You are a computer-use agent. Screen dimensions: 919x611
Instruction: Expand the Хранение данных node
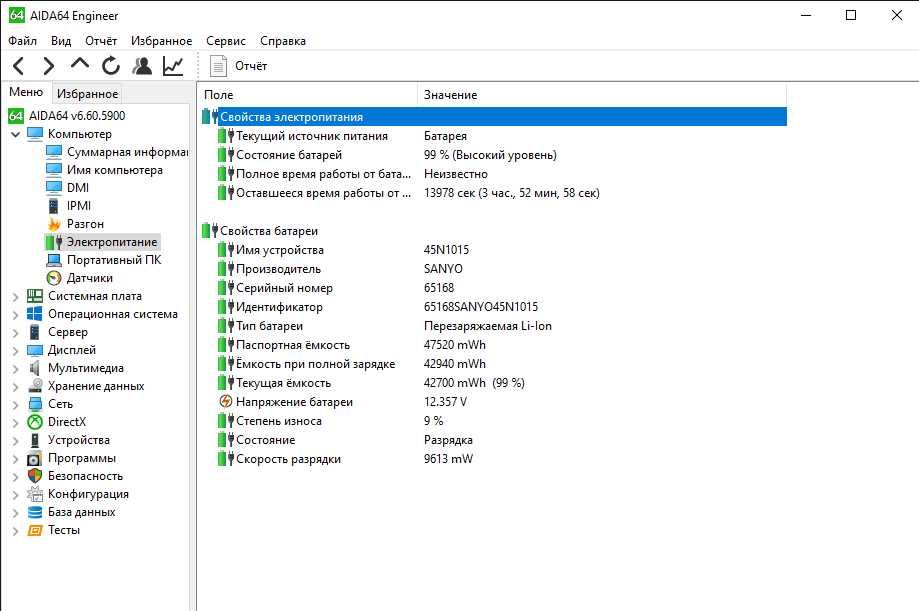16,387
